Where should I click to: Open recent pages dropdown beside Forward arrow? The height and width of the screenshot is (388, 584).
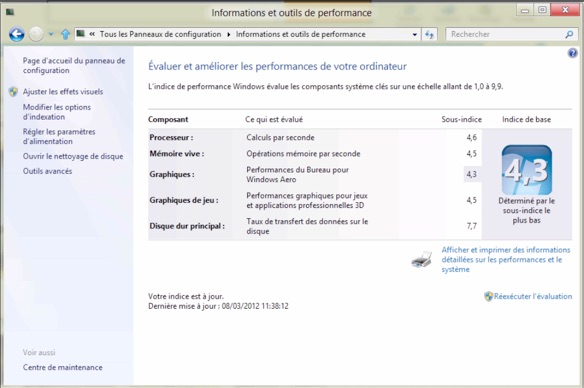click(x=51, y=35)
